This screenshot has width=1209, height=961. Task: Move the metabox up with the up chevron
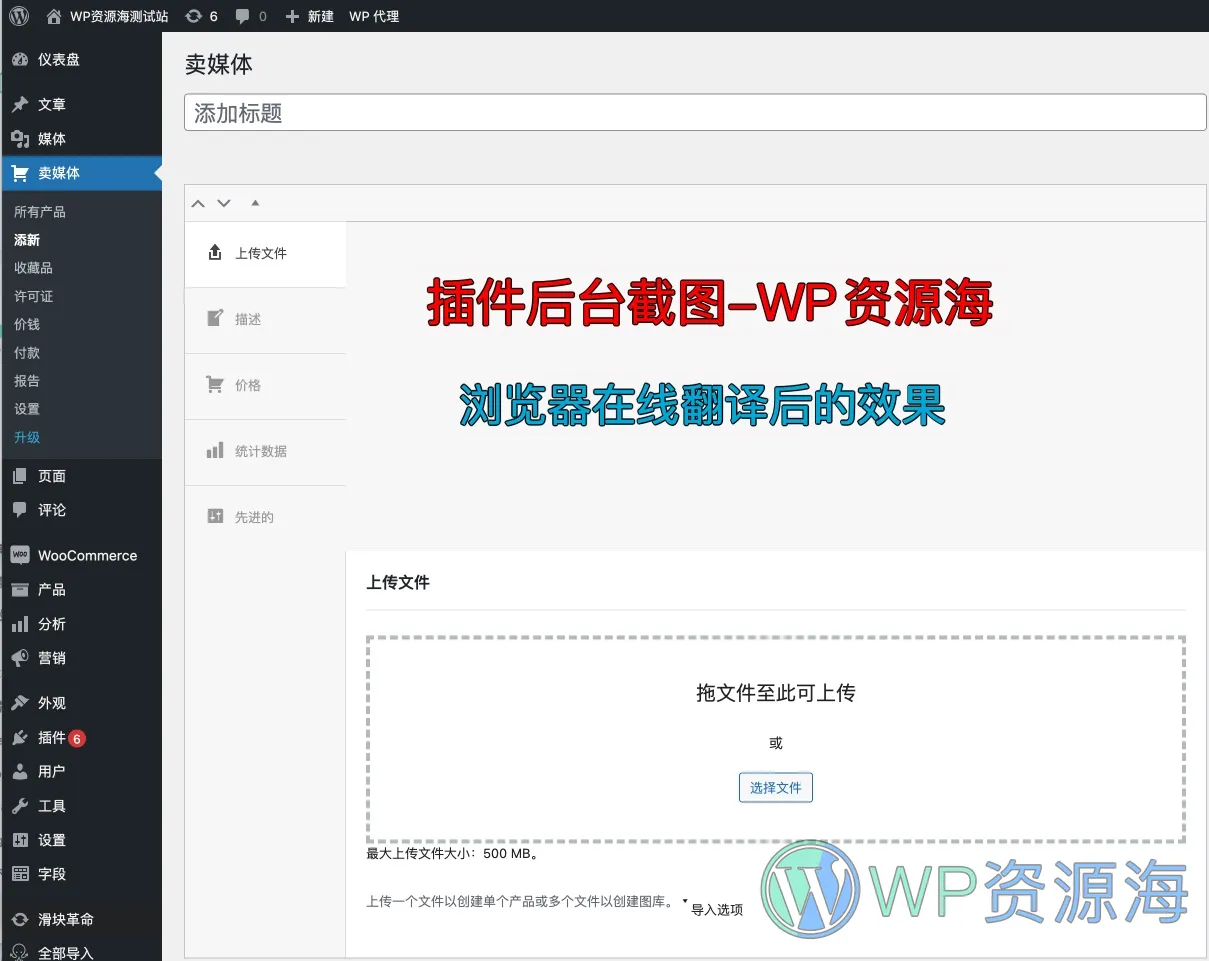pos(198,203)
